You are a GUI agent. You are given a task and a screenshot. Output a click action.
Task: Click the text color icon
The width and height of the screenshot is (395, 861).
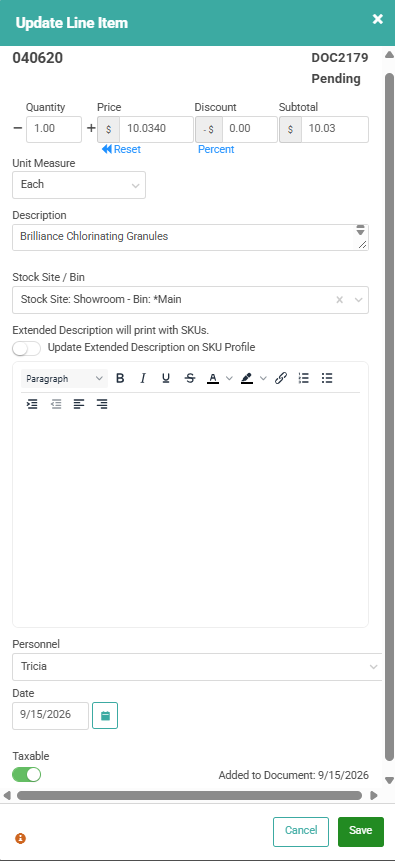pos(213,378)
